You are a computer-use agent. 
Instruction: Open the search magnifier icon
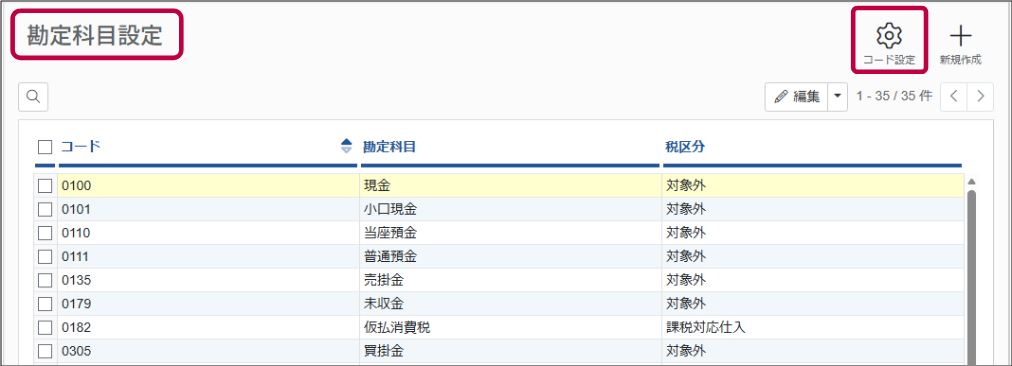point(33,97)
